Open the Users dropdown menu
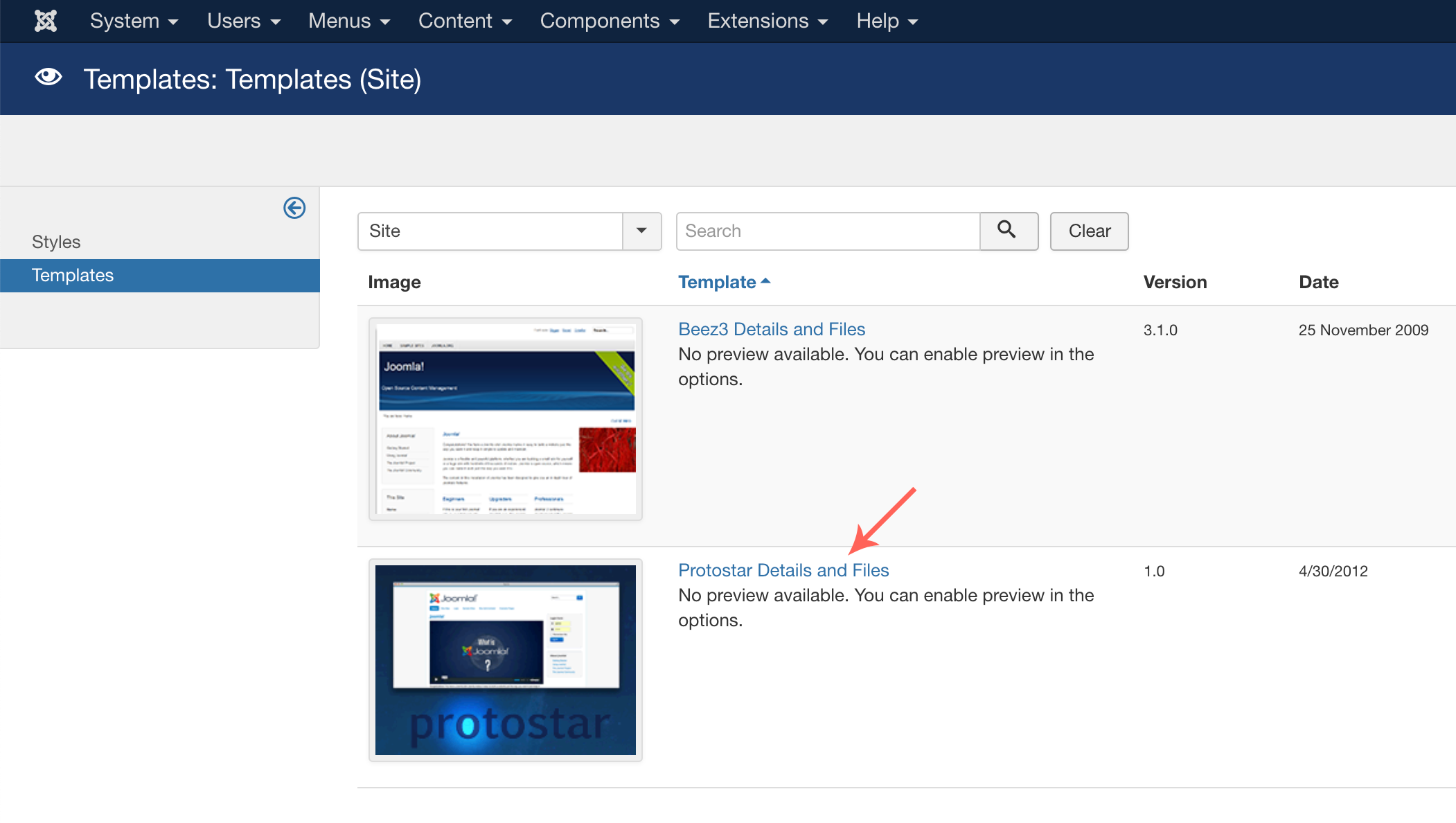 click(x=243, y=21)
